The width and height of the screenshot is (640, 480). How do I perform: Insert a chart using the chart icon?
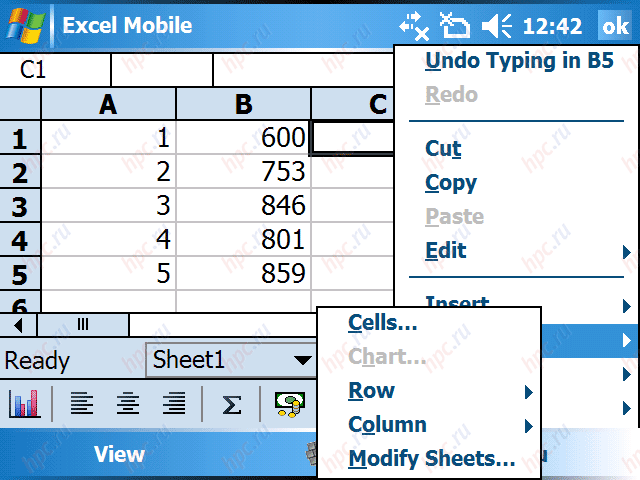click(x=24, y=404)
